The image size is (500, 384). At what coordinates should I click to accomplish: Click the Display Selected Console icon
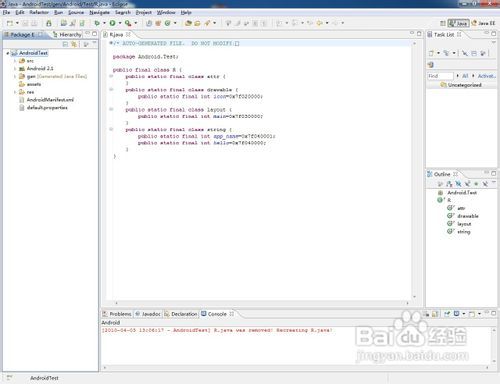point(457,314)
